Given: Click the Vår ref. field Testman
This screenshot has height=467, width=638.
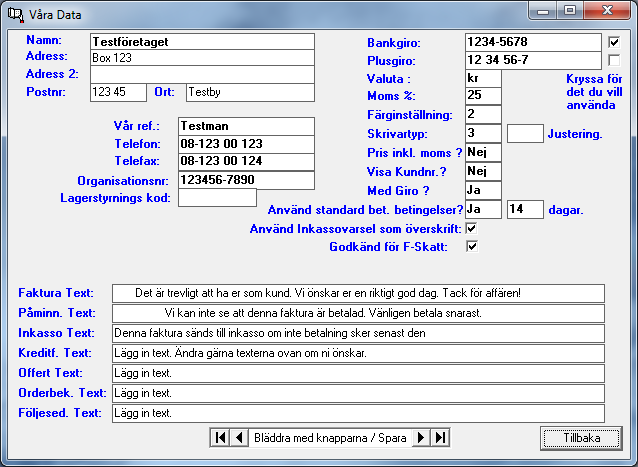Looking at the screenshot, I should [x=246, y=126].
